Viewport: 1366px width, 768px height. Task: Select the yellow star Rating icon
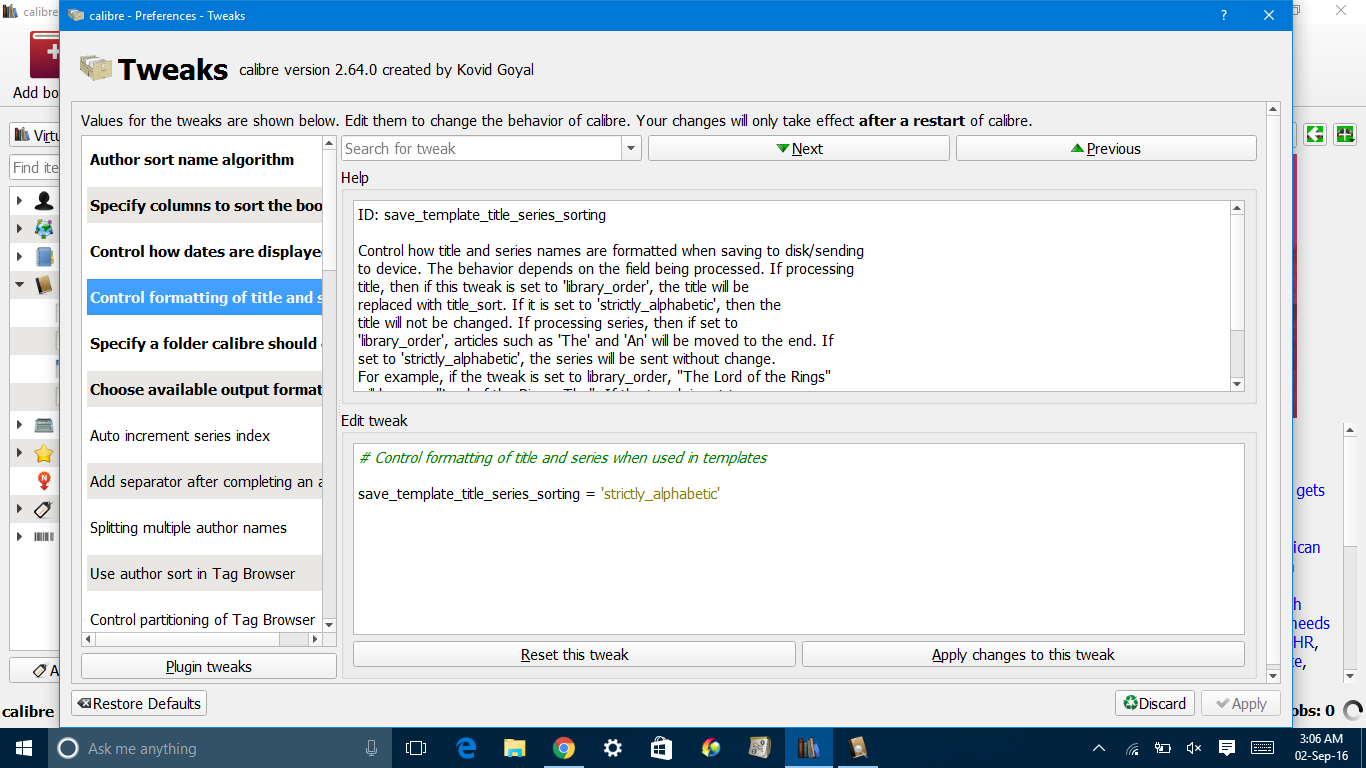[44, 453]
